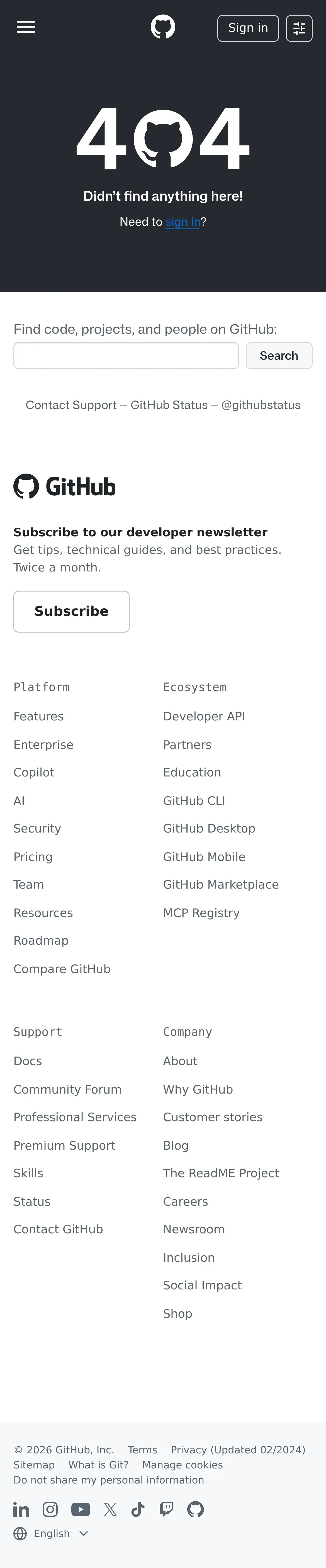The width and height of the screenshot is (326, 1568).
Task: Open GitHub's LinkedIn page icon
Action: [x=21, y=1509]
